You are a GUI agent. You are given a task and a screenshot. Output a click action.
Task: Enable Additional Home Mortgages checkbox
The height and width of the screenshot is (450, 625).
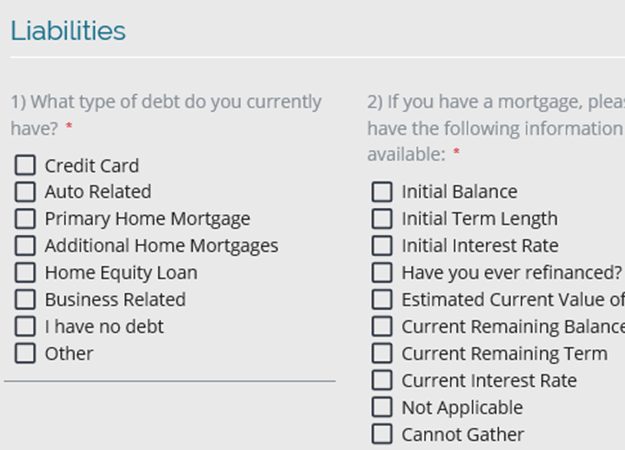25,246
